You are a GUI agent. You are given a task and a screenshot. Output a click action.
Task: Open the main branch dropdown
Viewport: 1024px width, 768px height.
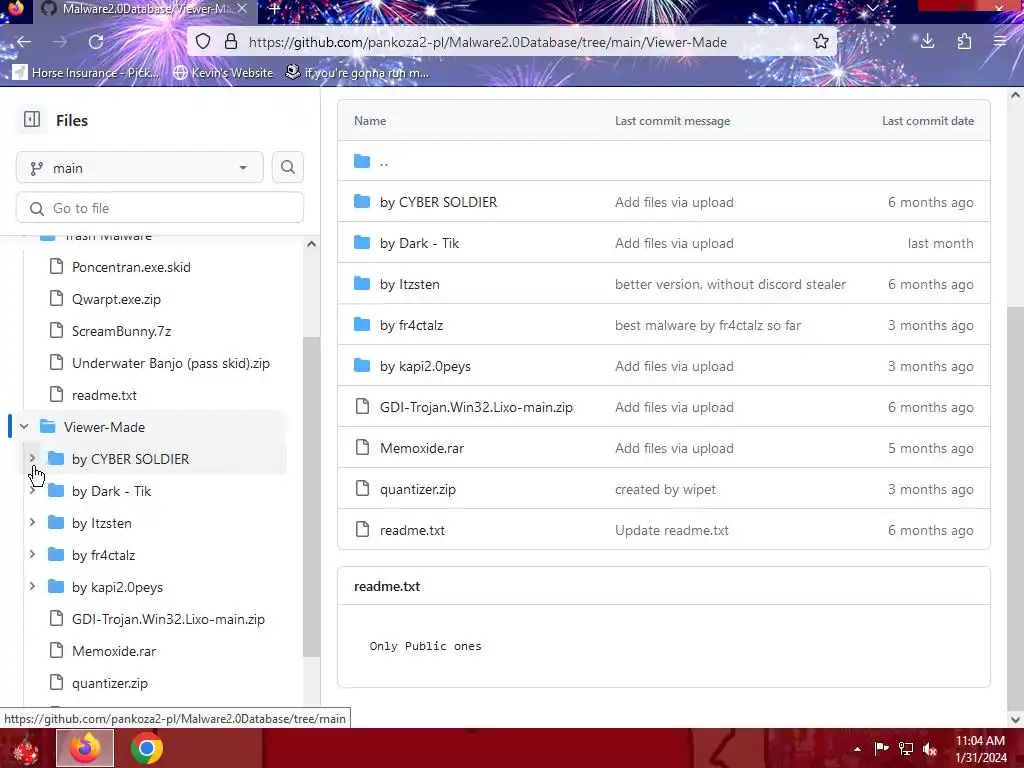(x=140, y=168)
